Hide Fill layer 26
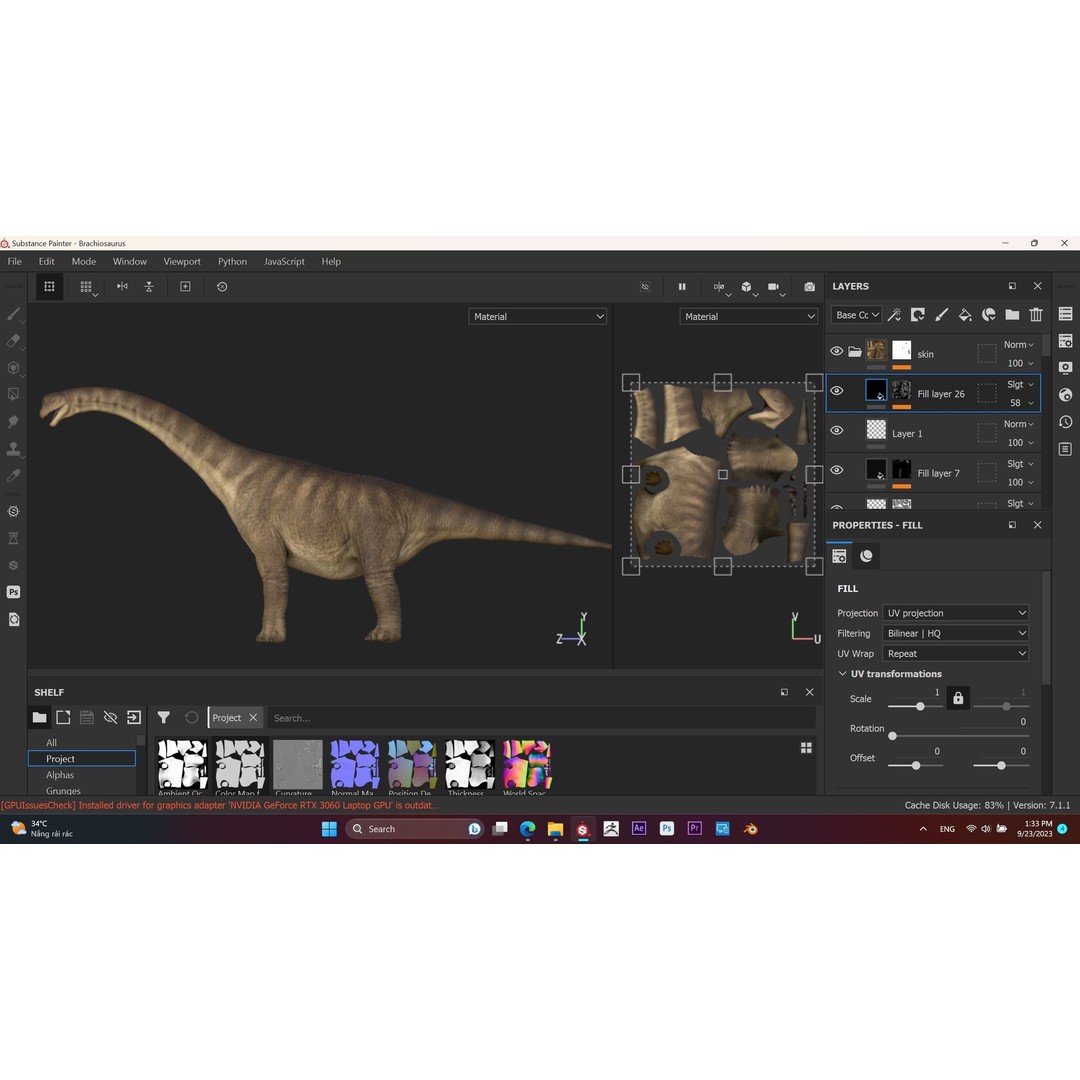Screen dimensions: 1080x1080 pyautogui.click(x=837, y=391)
